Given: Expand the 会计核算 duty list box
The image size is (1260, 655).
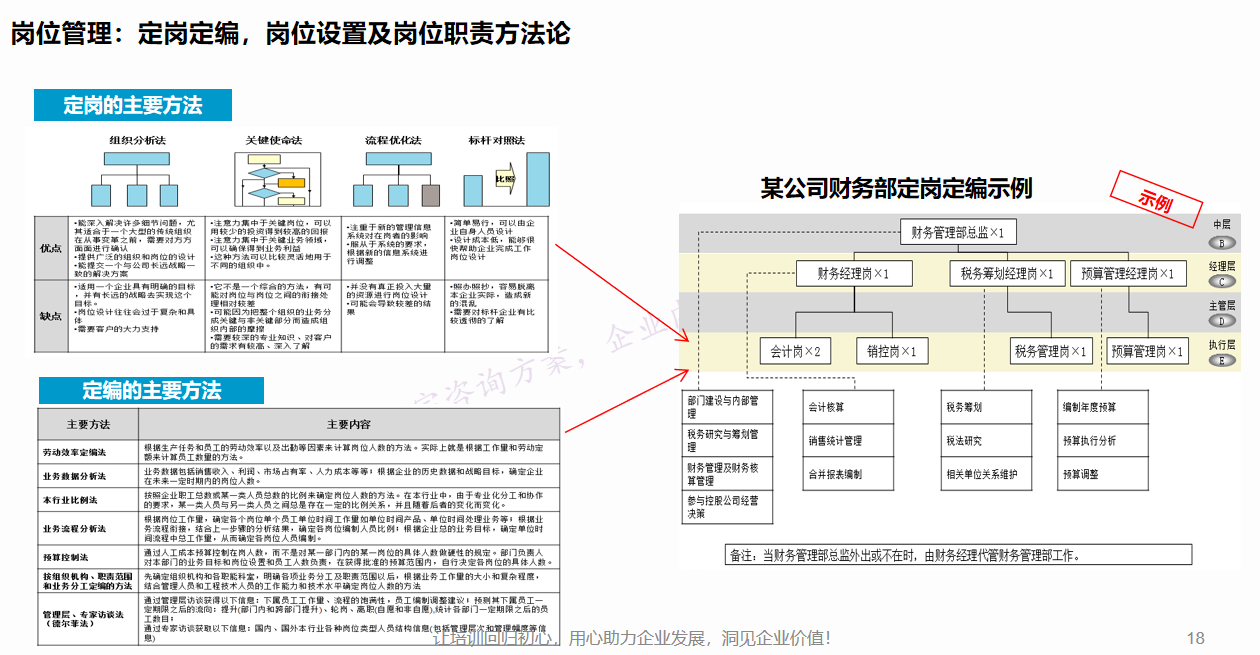Looking at the screenshot, I should point(849,405).
